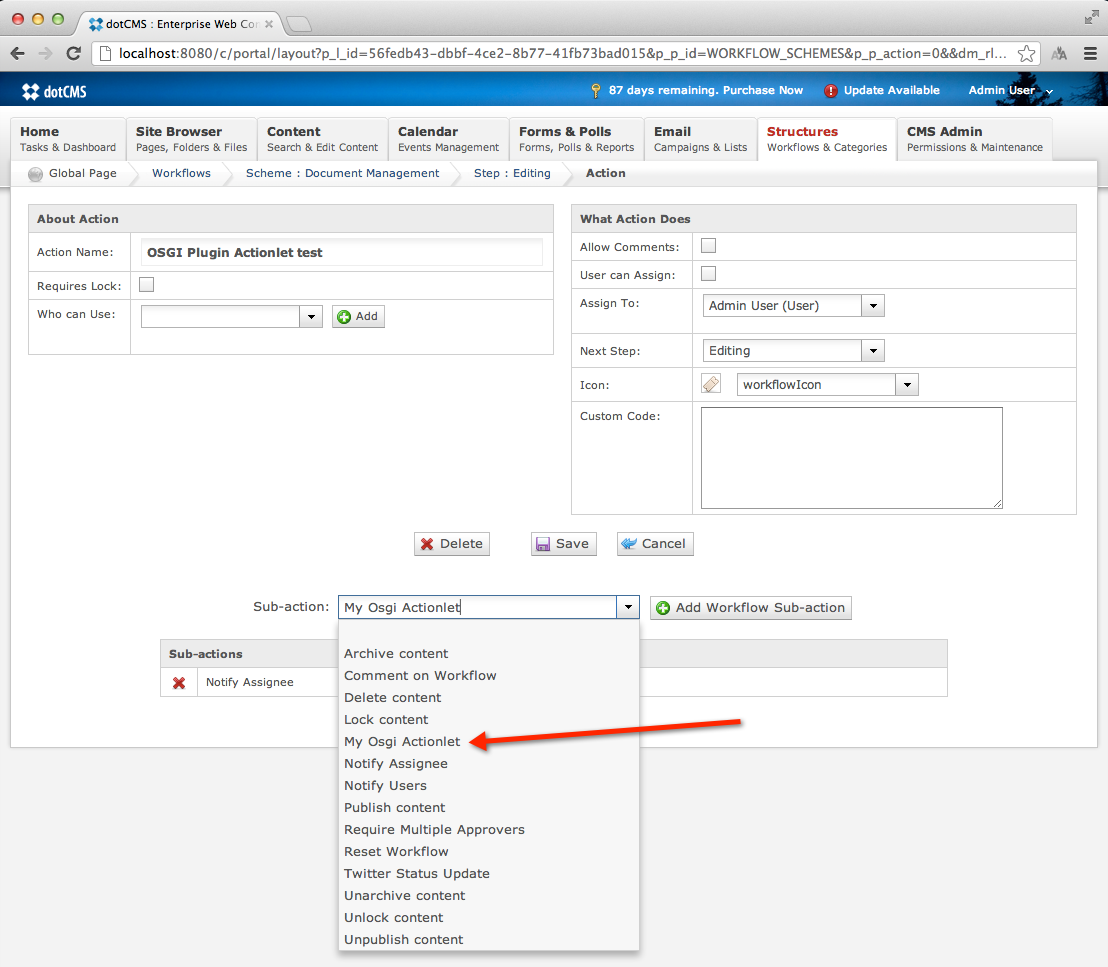This screenshot has height=967, width=1108.
Task: Enable the Requires Lock checkbox
Action: coord(147,285)
